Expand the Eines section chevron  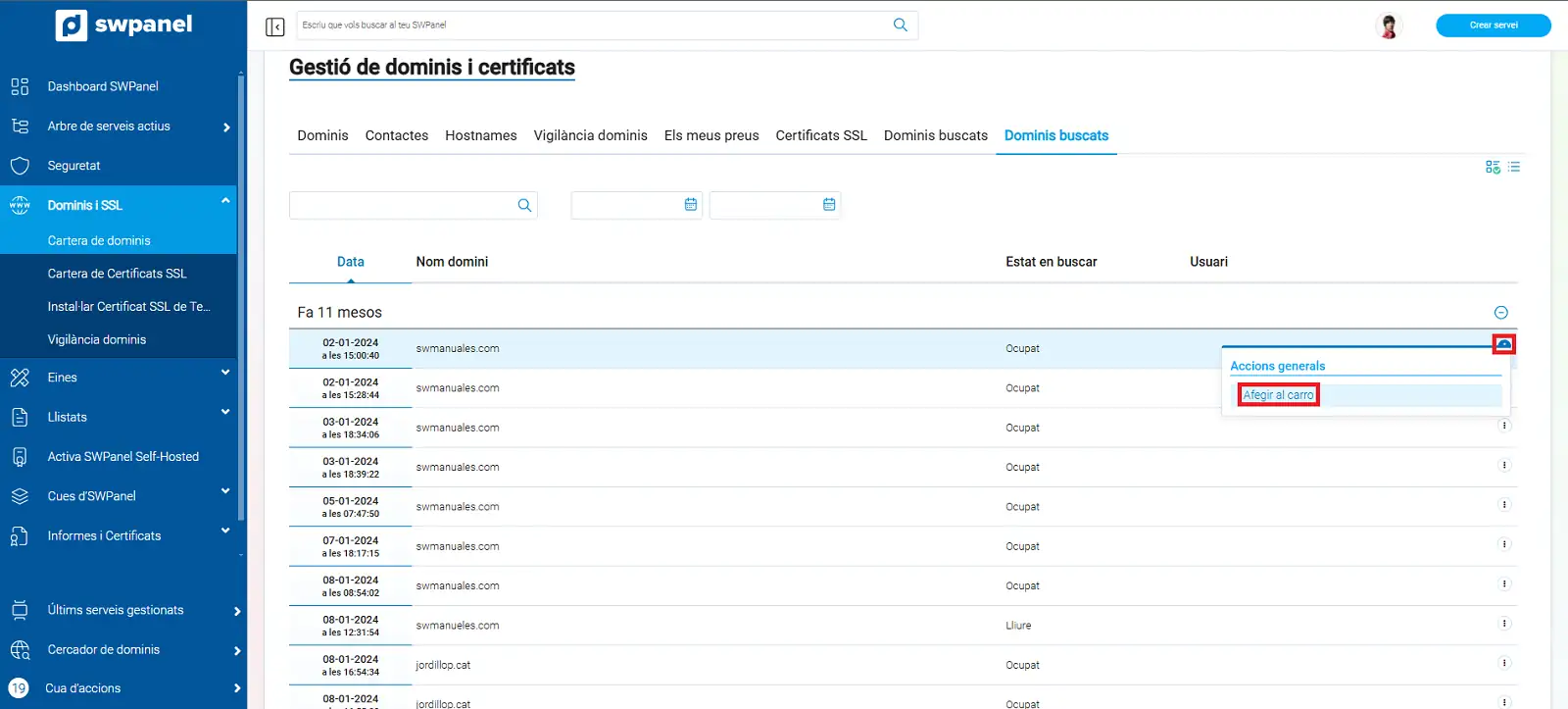pyautogui.click(x=225, y=373)
